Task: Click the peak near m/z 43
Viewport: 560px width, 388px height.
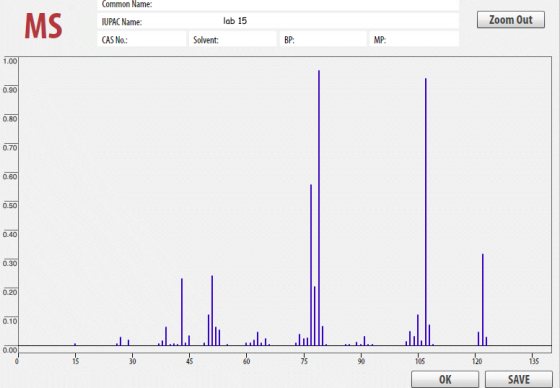Action: point(182,312)
